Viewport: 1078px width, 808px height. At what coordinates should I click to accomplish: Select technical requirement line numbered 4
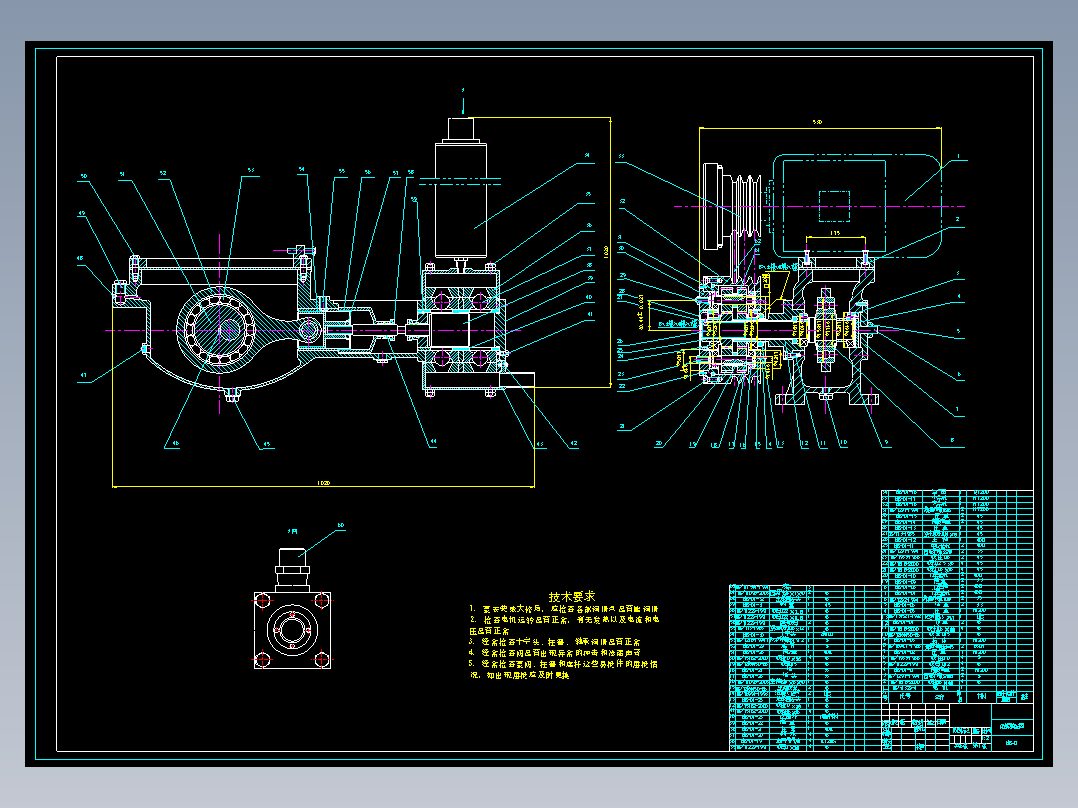coord(555,653)
